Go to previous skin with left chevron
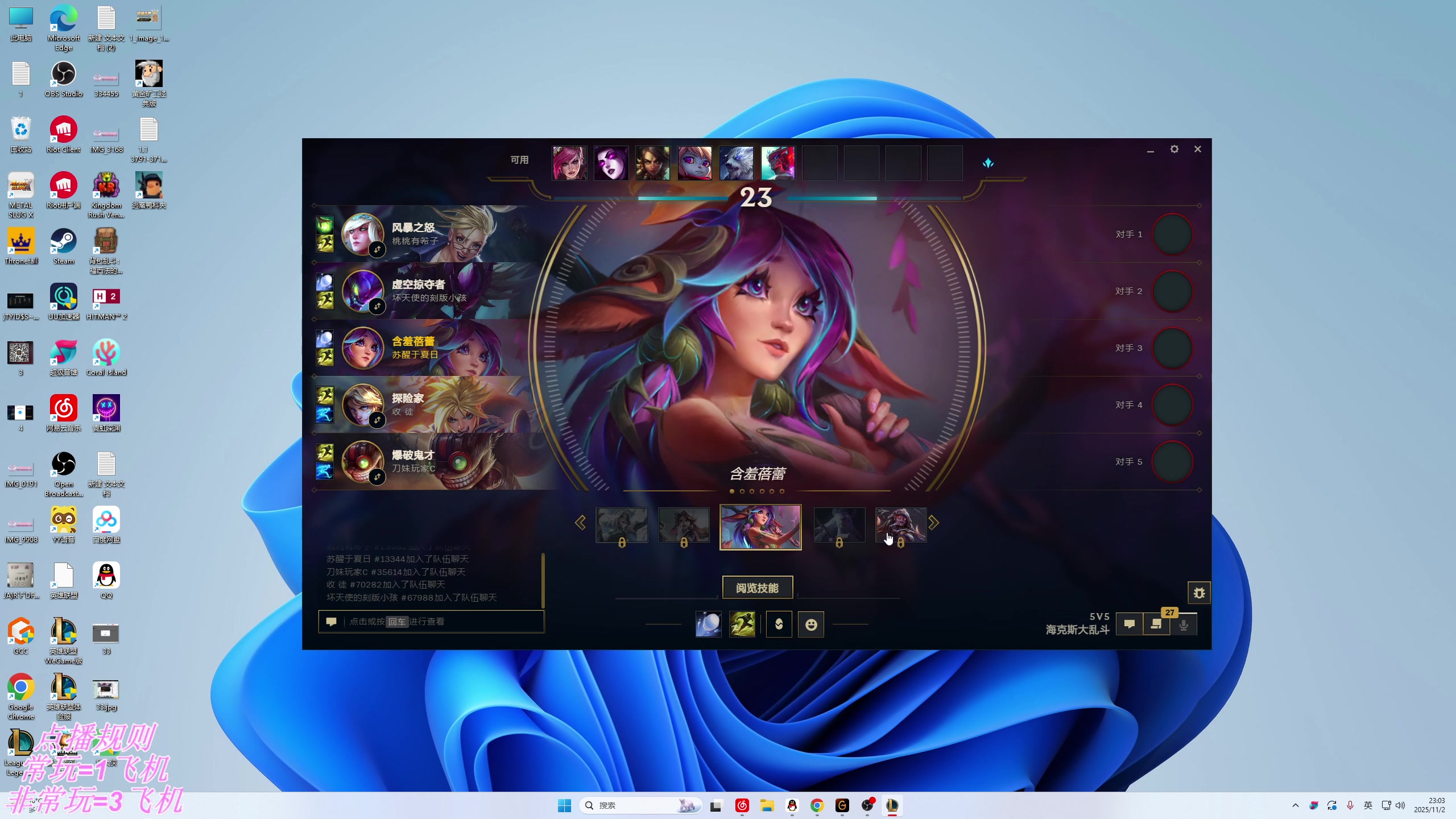Image resolution: width=1456 pixels, height=819 pixels. [x=580, y=523]
